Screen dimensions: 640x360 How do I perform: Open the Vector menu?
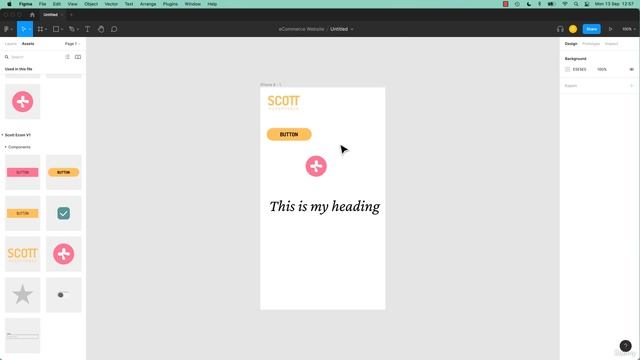pos(111,4)
